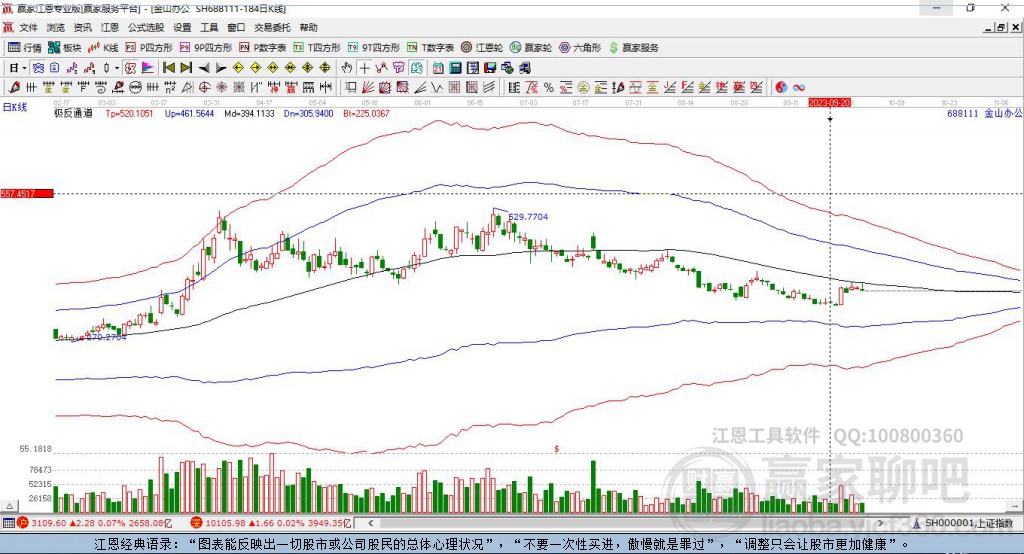
Task: Launch the 江恩轮 Gann wheel
Action: 482,48
